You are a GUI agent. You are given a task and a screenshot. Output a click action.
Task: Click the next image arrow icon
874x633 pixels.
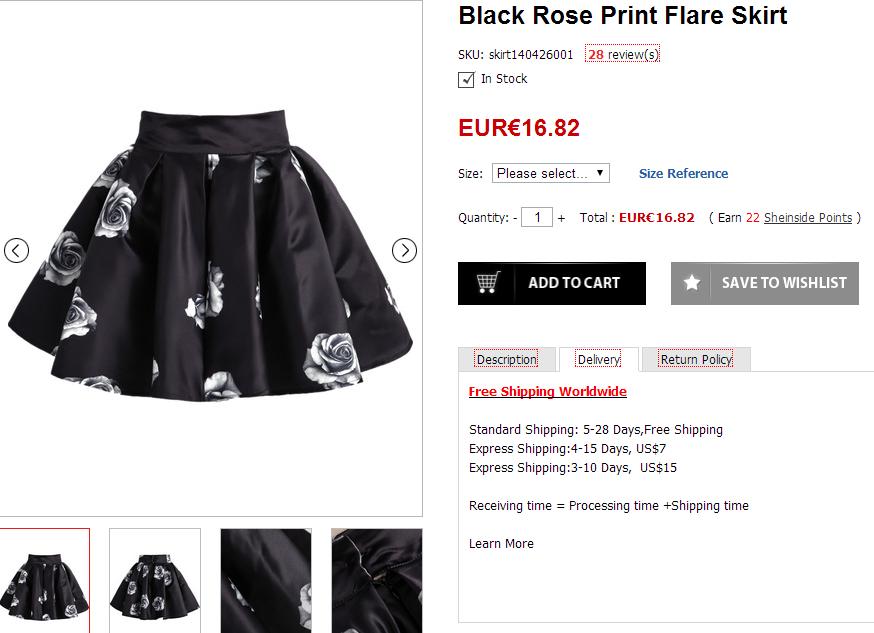(404, 250)
